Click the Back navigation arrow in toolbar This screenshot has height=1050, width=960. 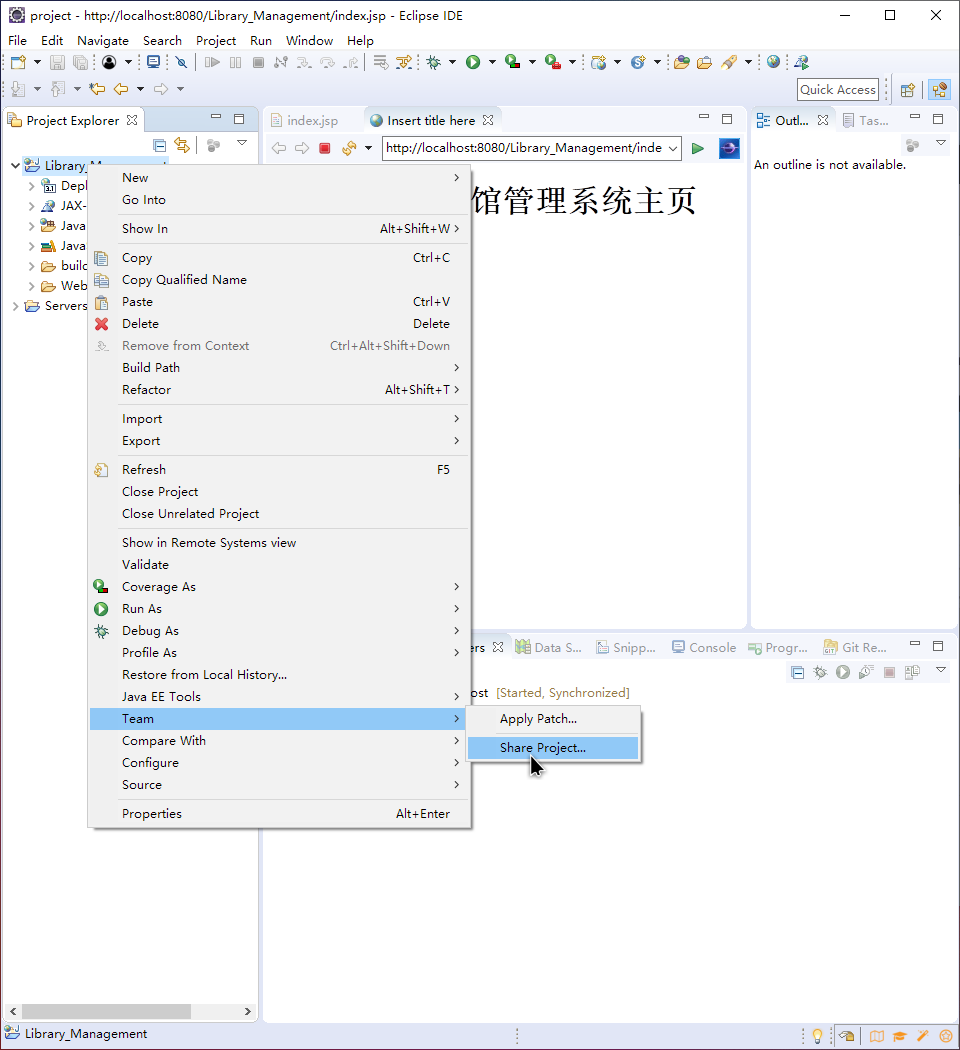[121, 88]
